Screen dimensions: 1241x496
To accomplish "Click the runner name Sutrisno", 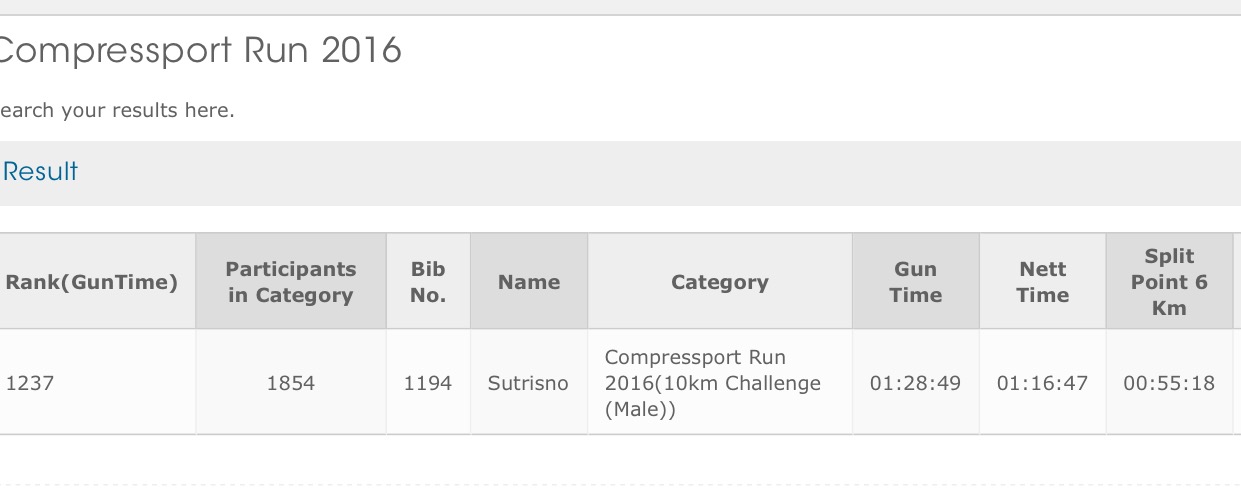I will pos(528,383).
